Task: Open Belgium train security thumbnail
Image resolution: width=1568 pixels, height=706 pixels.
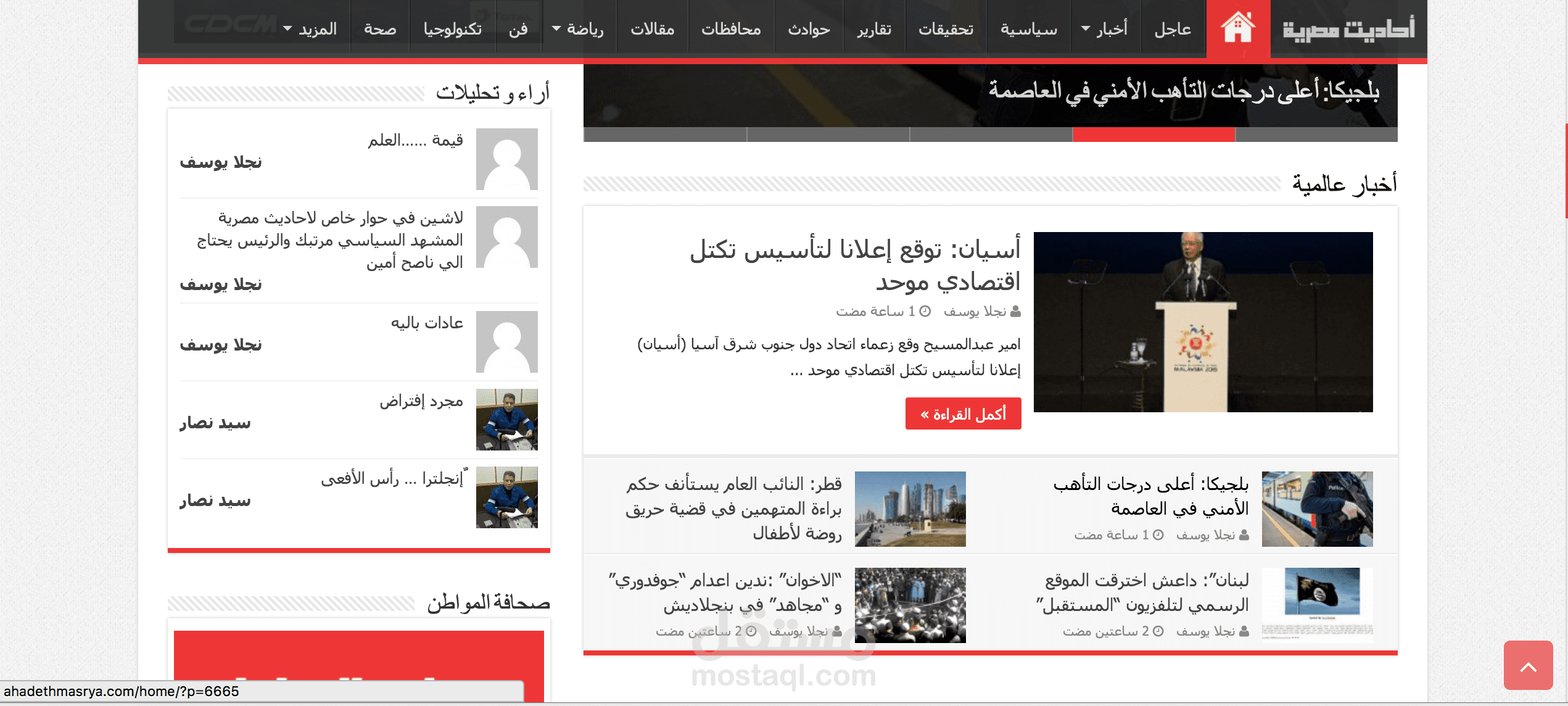Action: (1317, 509)
